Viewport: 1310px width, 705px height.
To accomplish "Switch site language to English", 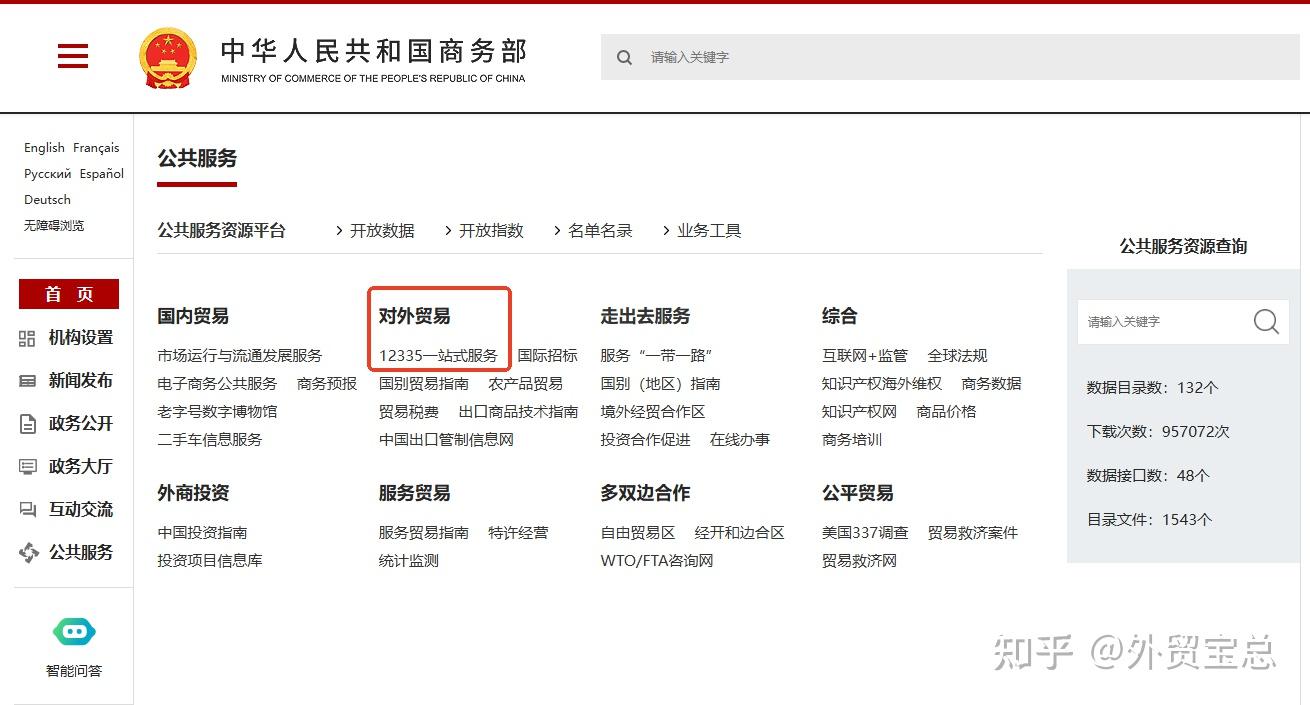I will point(43,147).
